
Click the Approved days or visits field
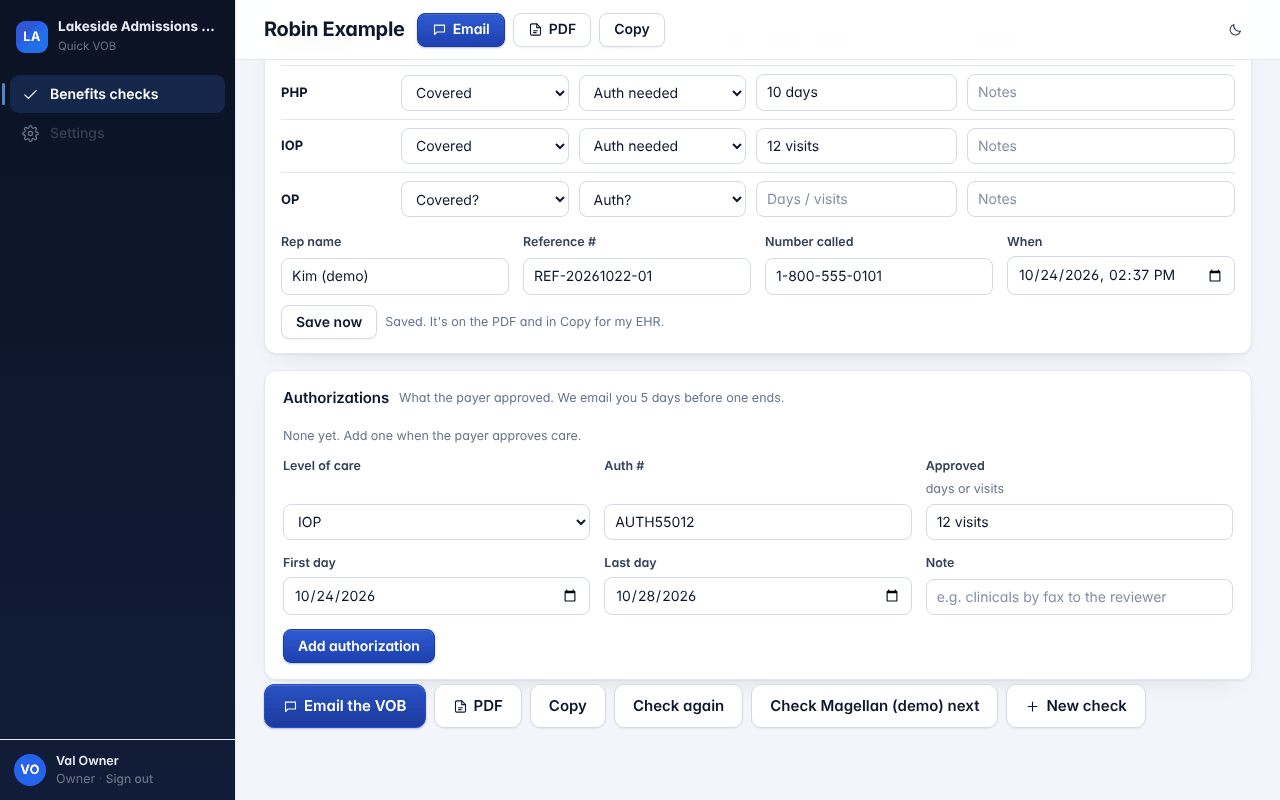coord(1079,522)
